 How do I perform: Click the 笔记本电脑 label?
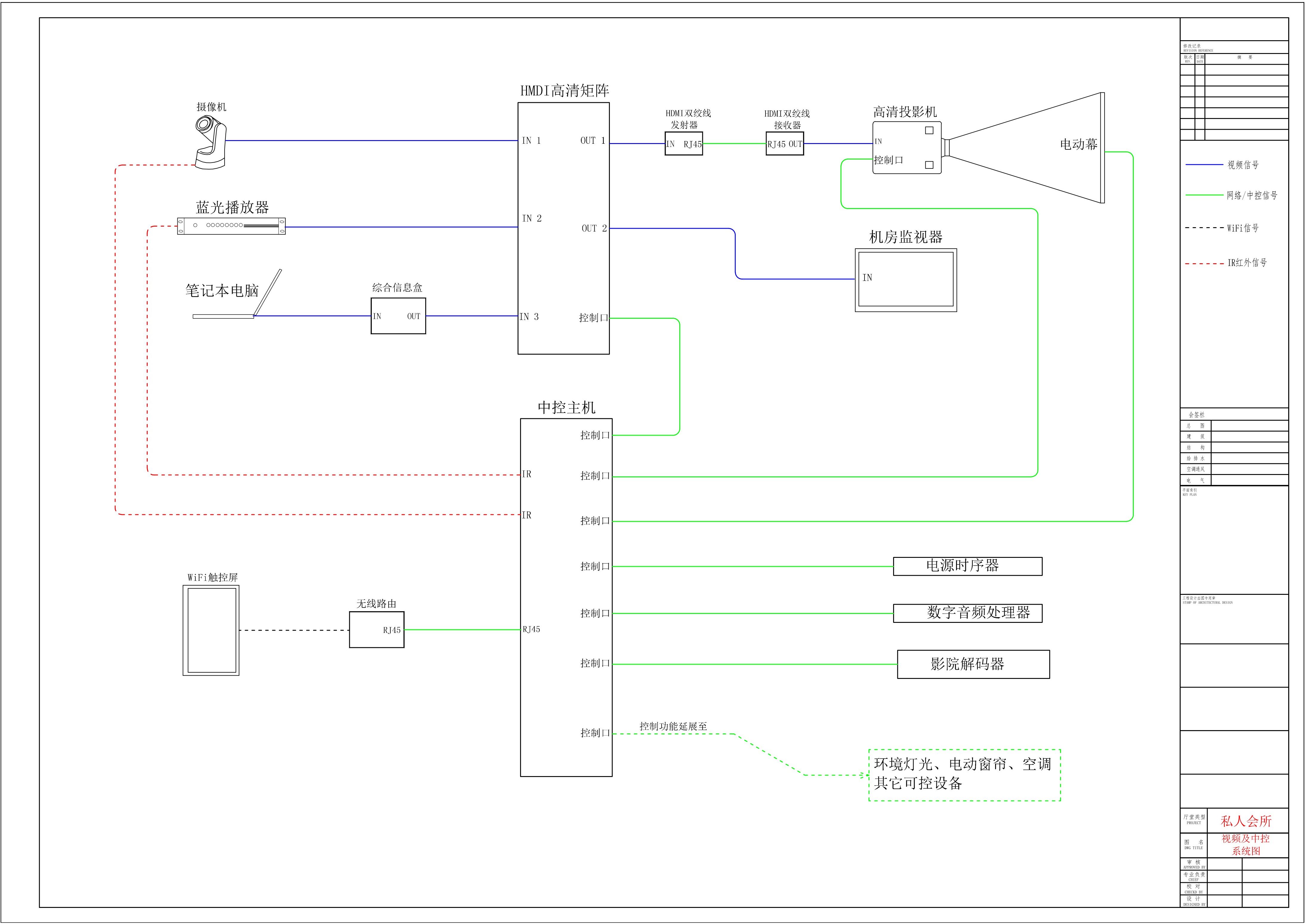pyautogui.click(x=222, y=290)
